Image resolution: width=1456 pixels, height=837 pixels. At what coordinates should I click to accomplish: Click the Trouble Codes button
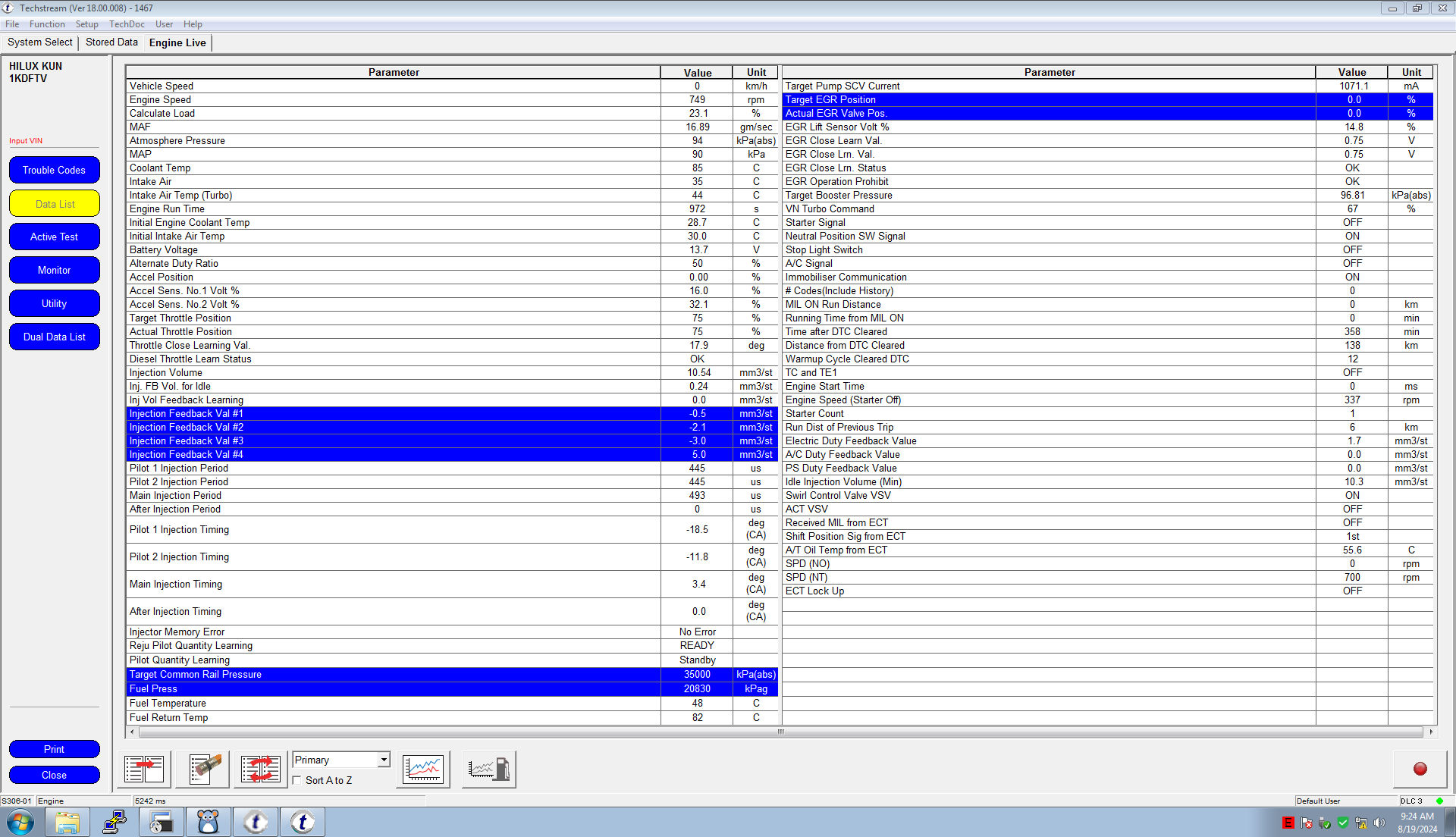54,171
